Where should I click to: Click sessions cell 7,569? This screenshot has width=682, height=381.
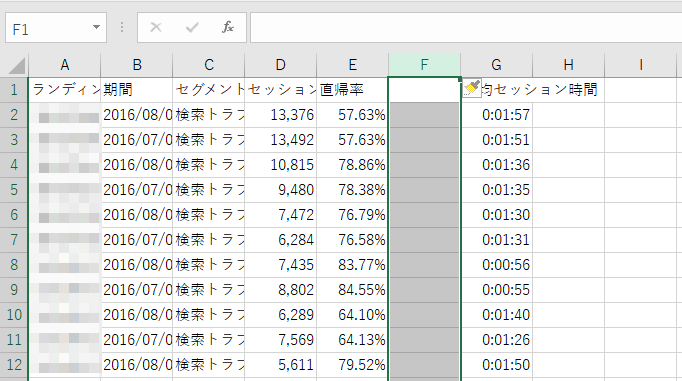pos(281,340)
